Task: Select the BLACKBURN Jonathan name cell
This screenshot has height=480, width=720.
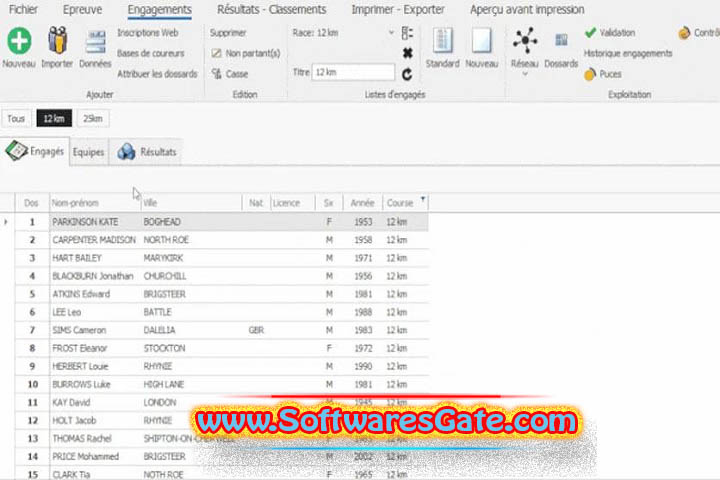Action: coord(95,276)
